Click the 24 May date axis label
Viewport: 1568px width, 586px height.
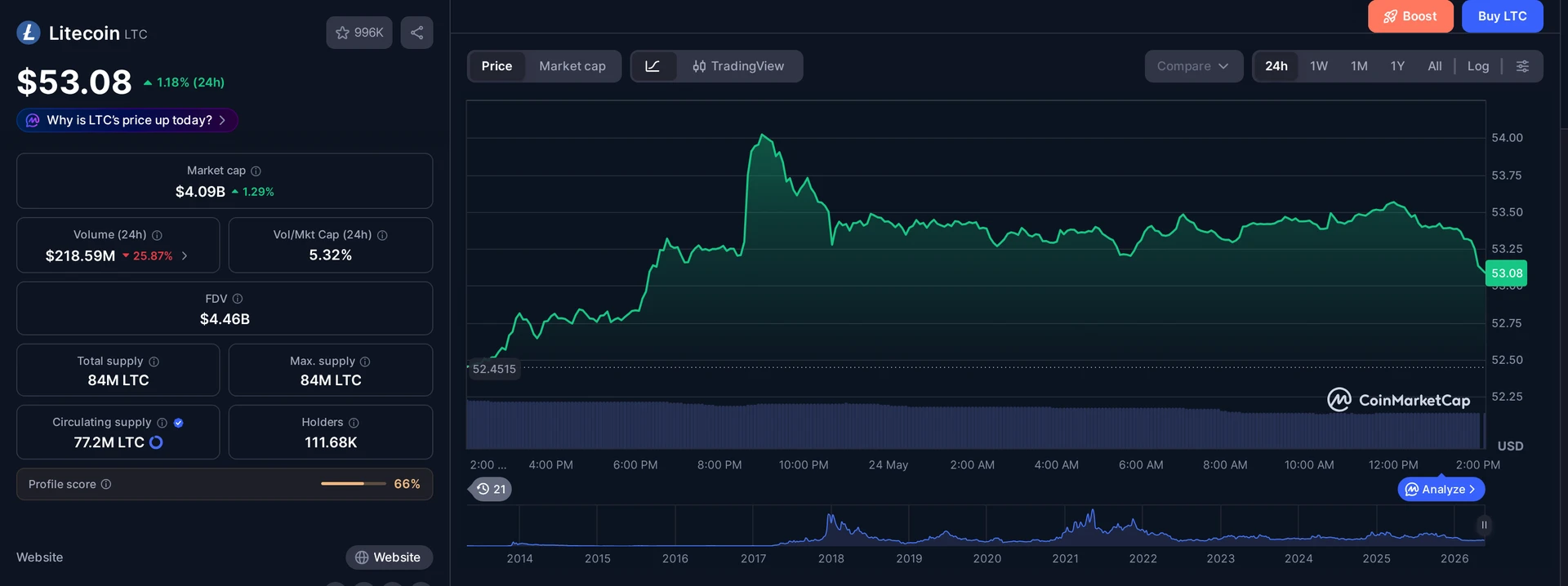(888, 464)
